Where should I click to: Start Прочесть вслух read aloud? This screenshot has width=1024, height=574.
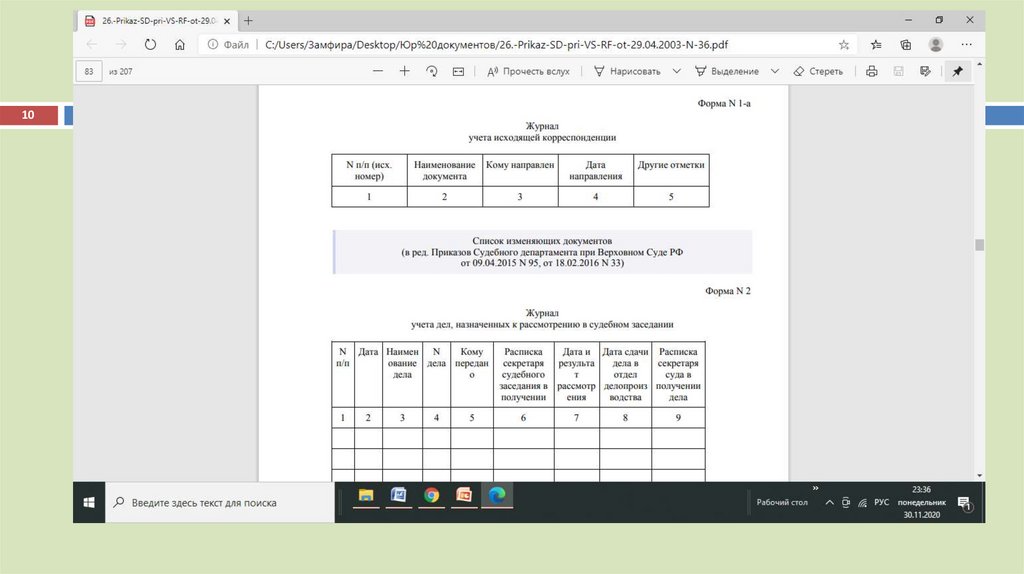(528, 71)
